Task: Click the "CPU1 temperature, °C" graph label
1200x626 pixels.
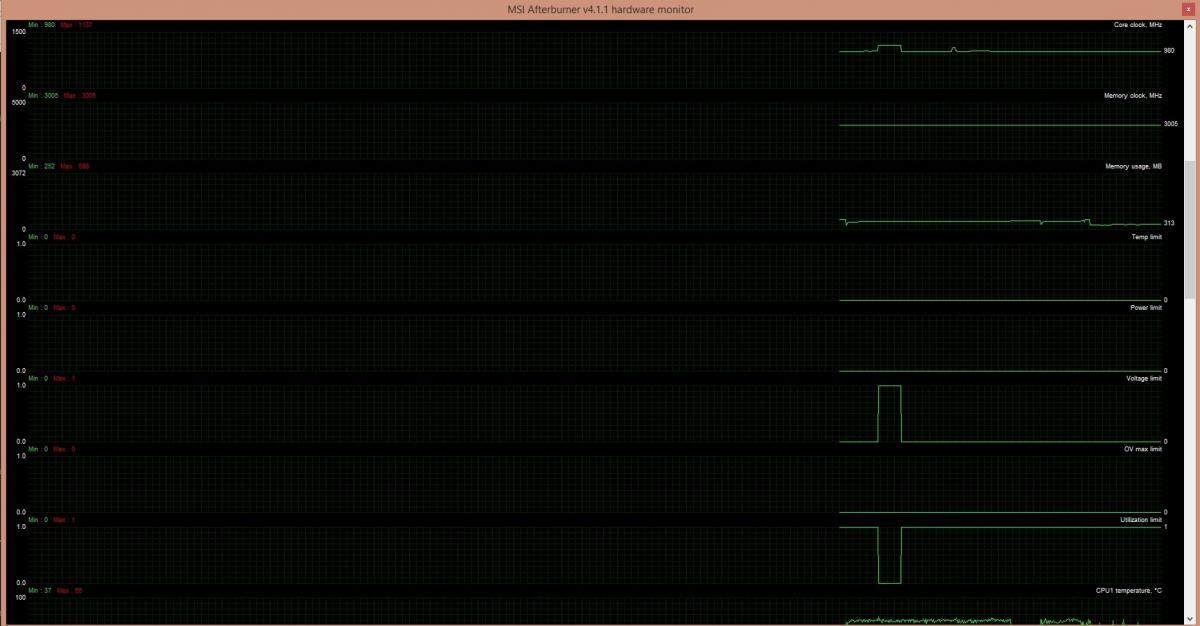Action: click(x=1129, y=591)
